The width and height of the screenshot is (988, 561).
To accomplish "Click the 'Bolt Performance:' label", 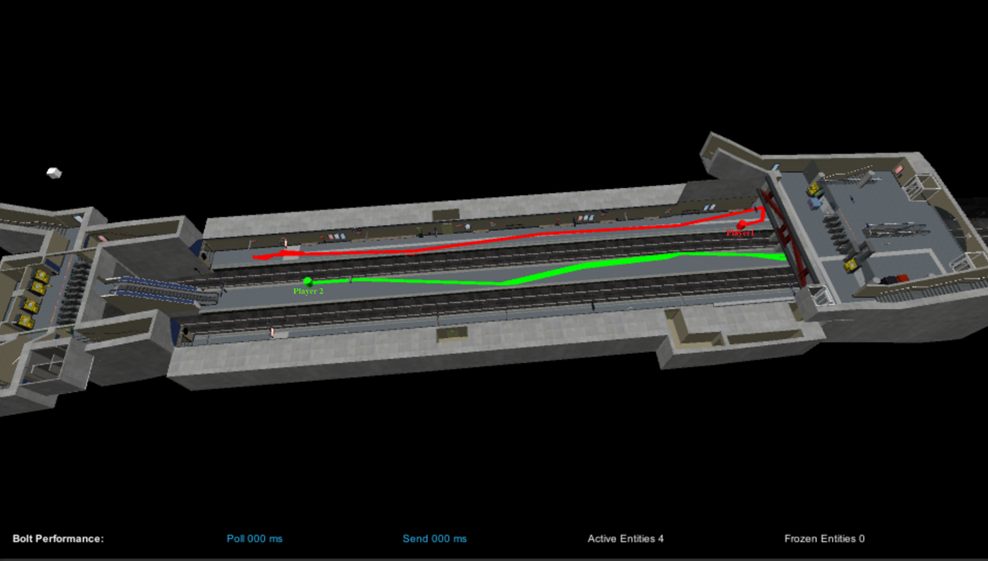I will tap(58, 539).
